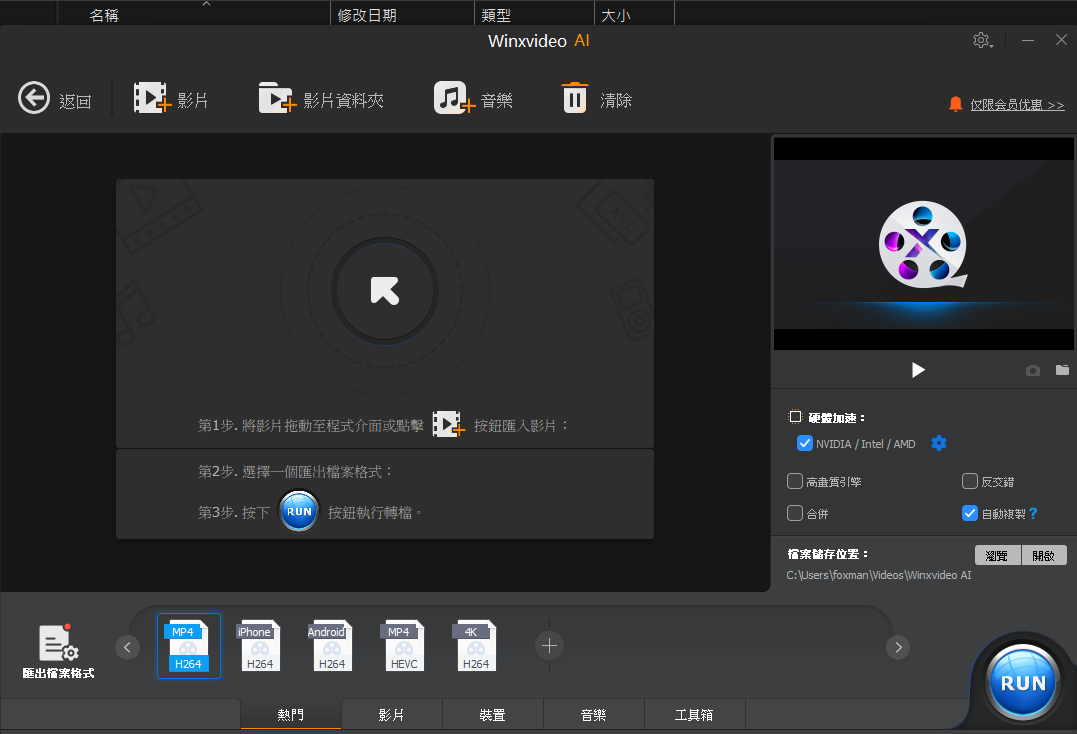Take a snapshot with the camera icon
Image resolution: width=1077 pixels, height=734 pixels.
(1032, 371)
